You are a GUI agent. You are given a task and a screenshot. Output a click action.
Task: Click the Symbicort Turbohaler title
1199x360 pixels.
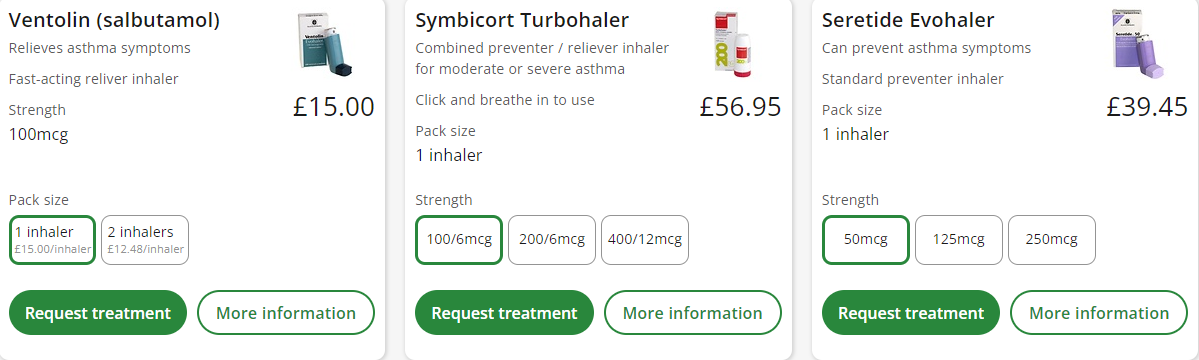coord(522,21)
